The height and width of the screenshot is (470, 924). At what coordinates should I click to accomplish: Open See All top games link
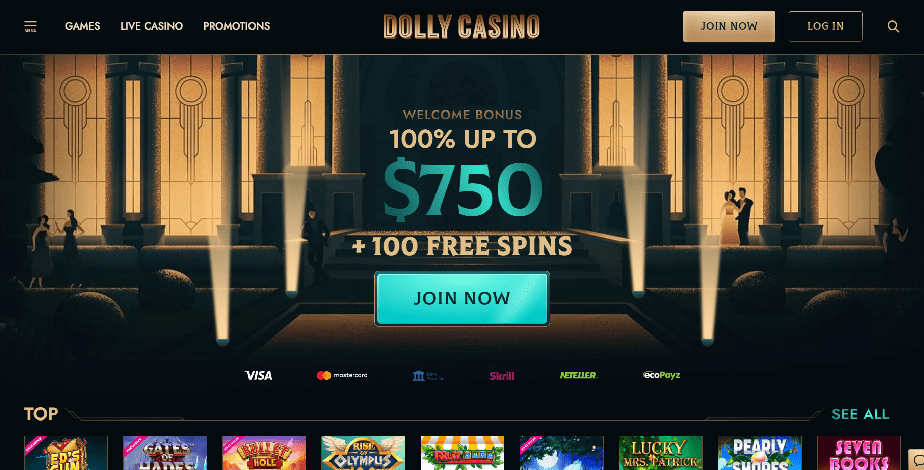[860, 414]
